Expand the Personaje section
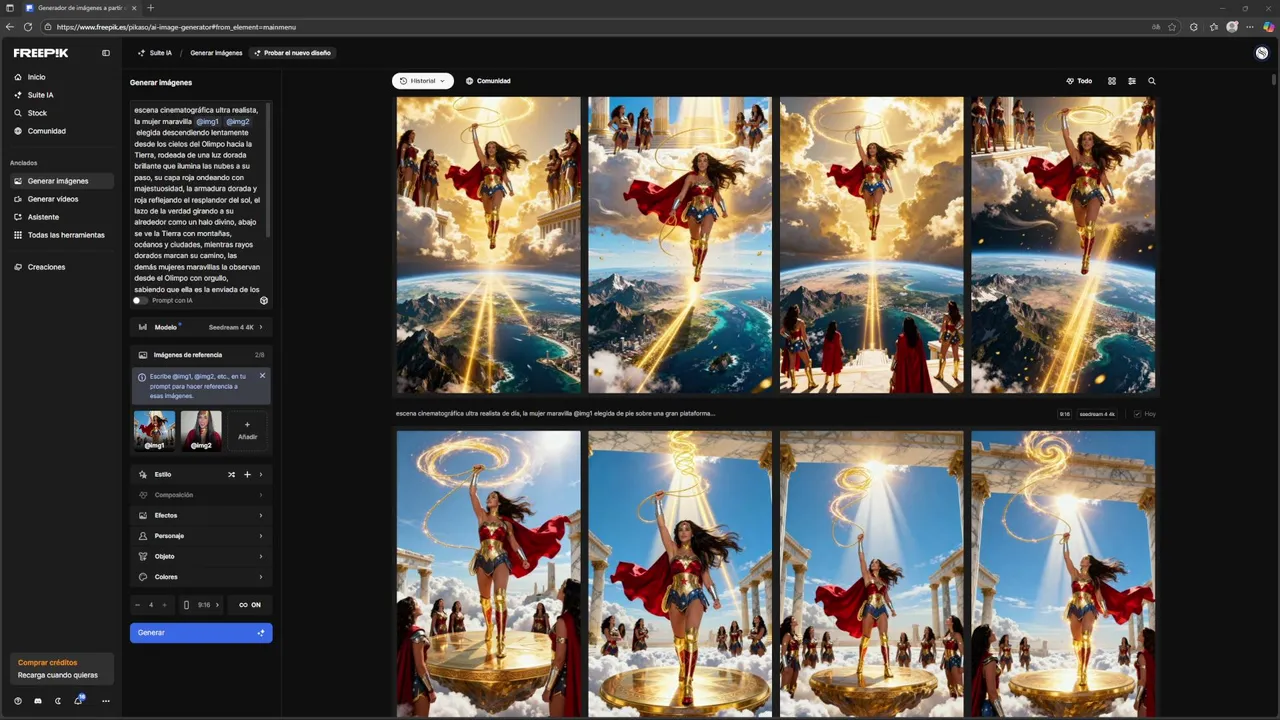The height and width of the screenshot is (720, 1280). [201, 536]
